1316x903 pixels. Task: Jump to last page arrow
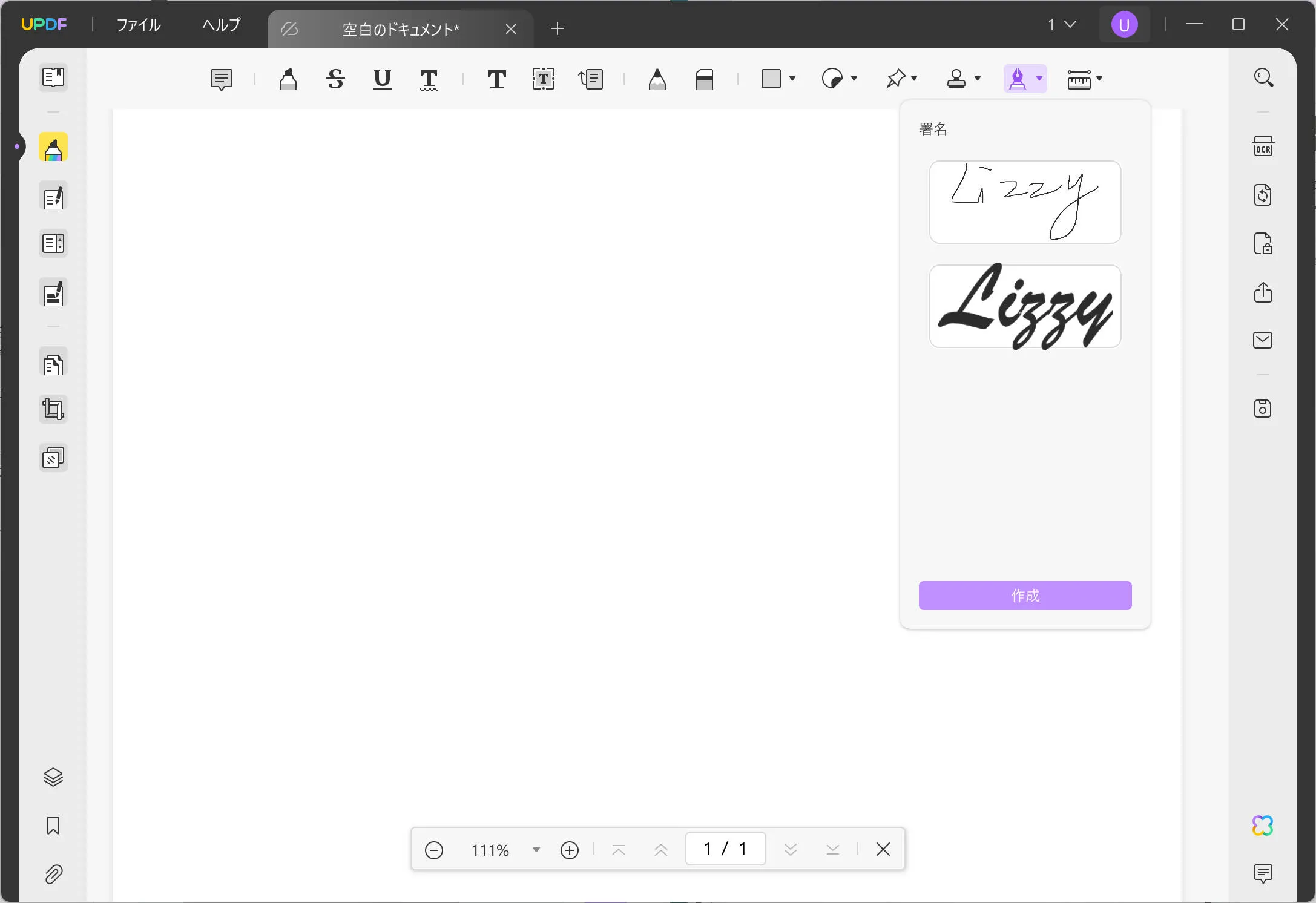pos(833,850)
